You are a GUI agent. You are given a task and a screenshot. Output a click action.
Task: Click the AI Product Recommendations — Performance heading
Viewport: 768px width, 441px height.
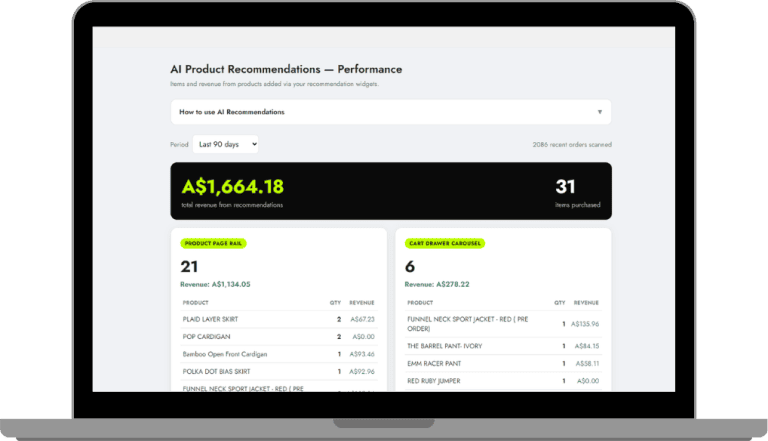coord(286,69)
